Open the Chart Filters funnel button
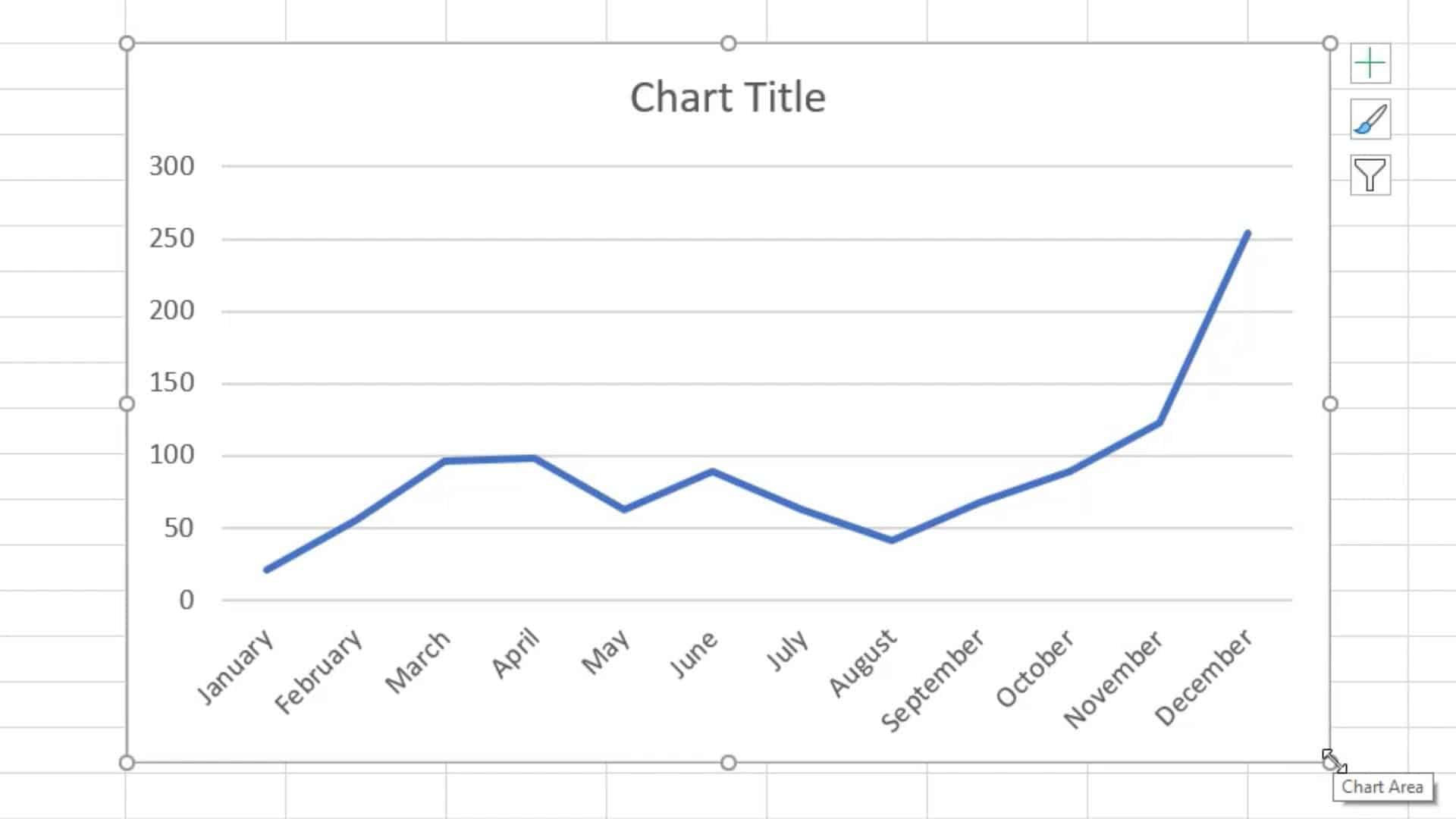Screen dimensions: 1456x819 tap(1370, 174)
